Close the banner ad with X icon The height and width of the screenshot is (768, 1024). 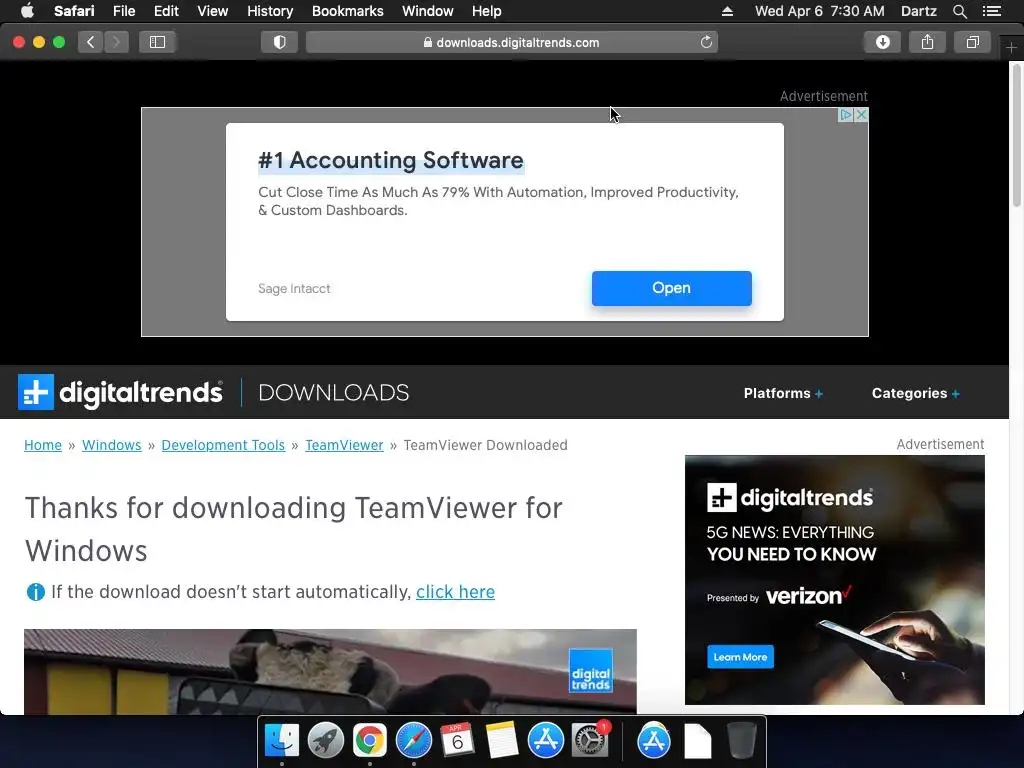[861, 114]
